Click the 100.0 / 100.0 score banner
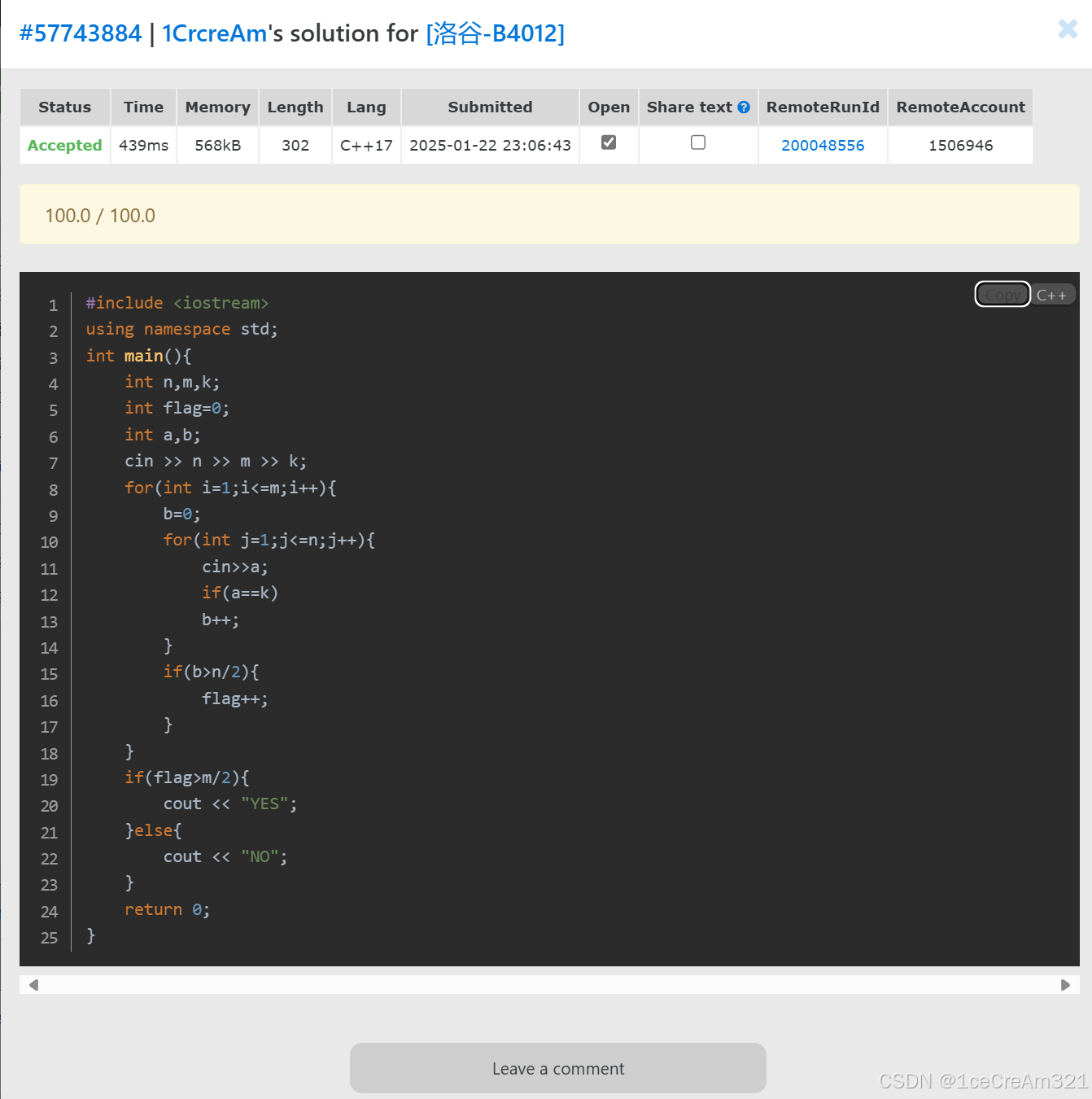Image resolution: width=1092 pixels, height=1099 pixels. tap(100, 215)
